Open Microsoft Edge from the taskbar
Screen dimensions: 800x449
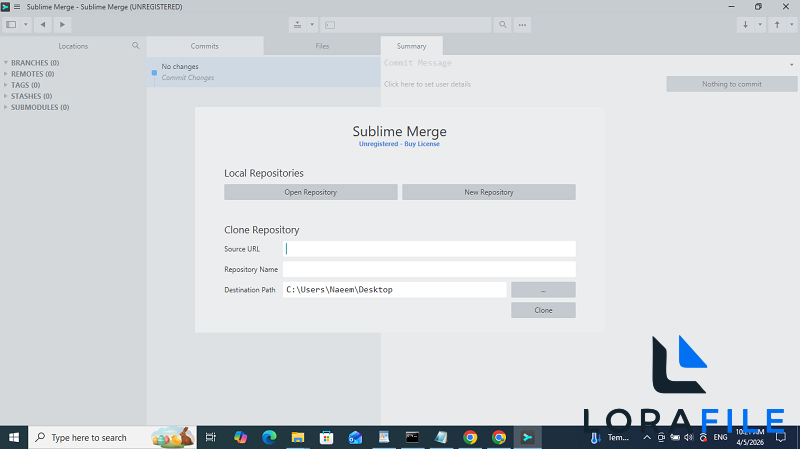(269, 437)
